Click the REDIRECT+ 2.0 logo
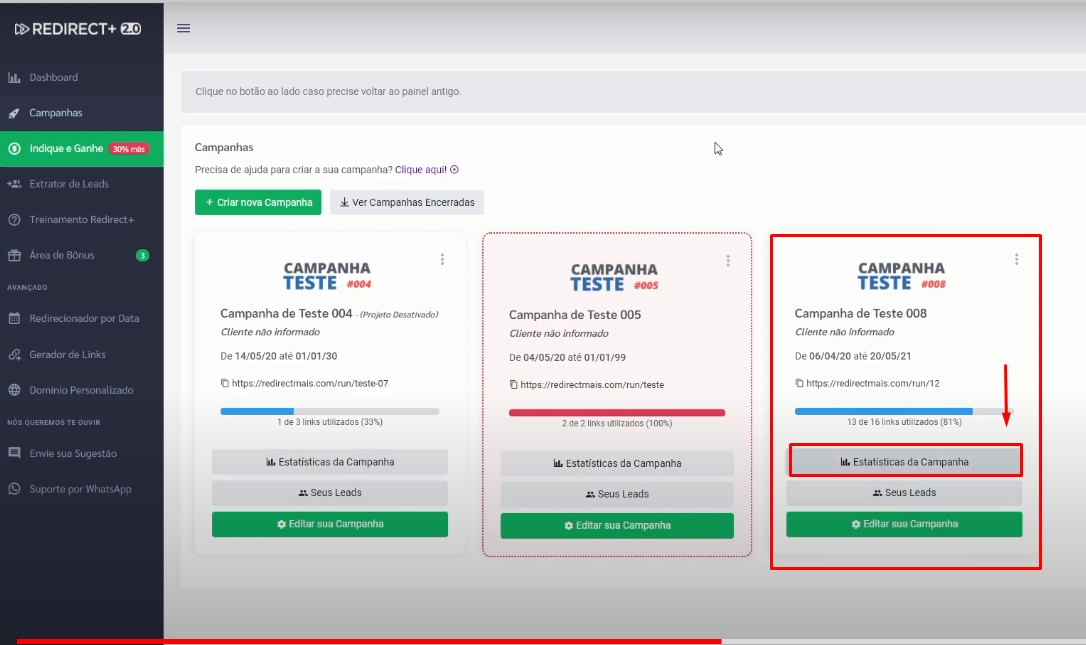Image resolution: width=1086 pixels, height=645 pixels. tap(78, 29)
